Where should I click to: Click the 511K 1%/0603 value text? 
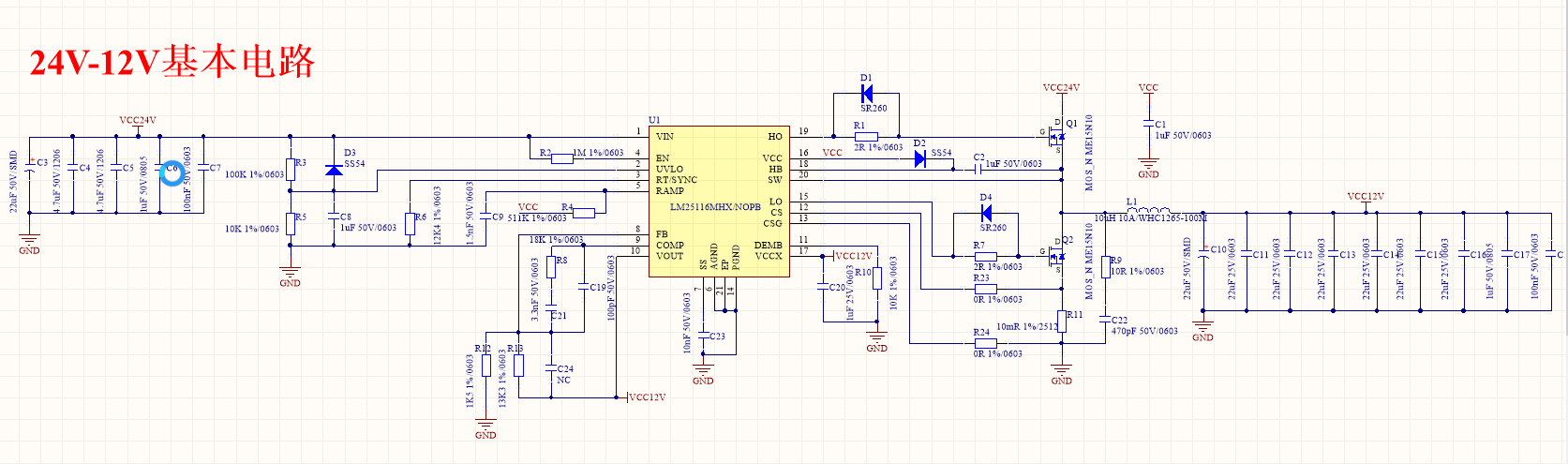[x=537, y=218]
